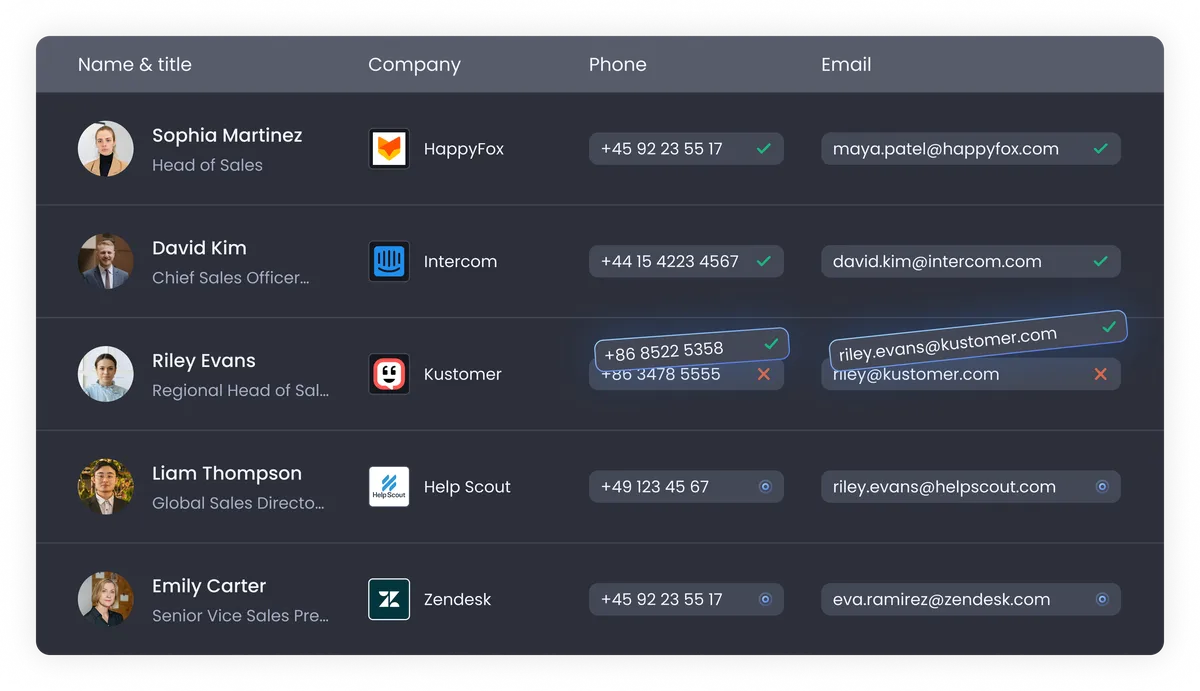Click the Help Scout company logo
This screenshot has width=1200, height=691.
click(x=389, y=487)
